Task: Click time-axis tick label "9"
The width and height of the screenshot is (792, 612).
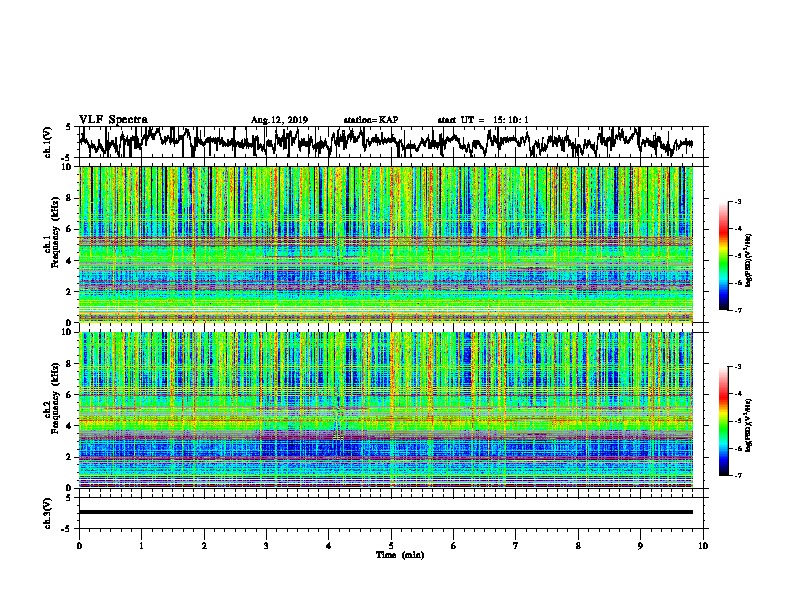Action: (640, 546)
